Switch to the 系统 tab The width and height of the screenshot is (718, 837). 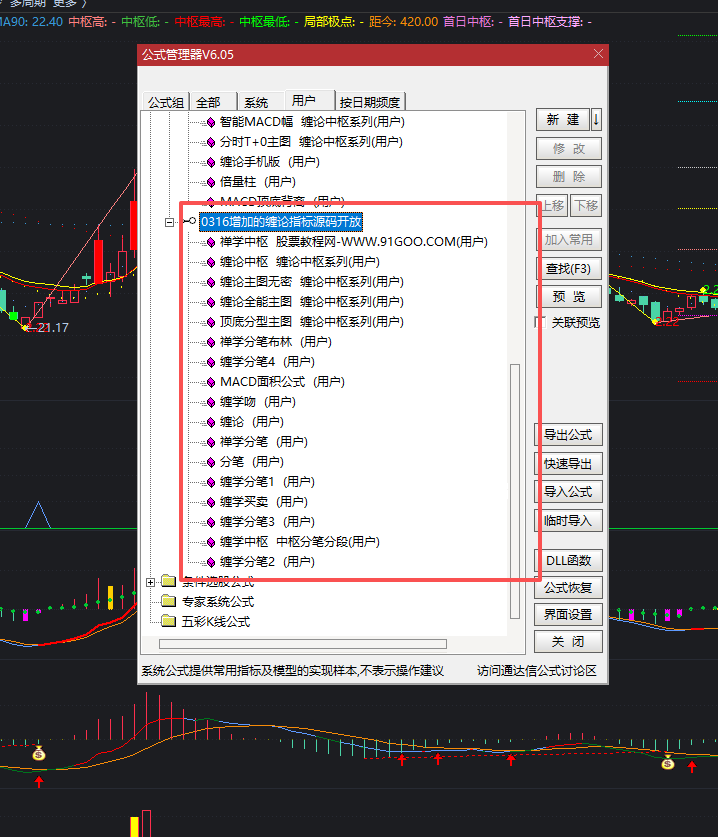[256, 102]
